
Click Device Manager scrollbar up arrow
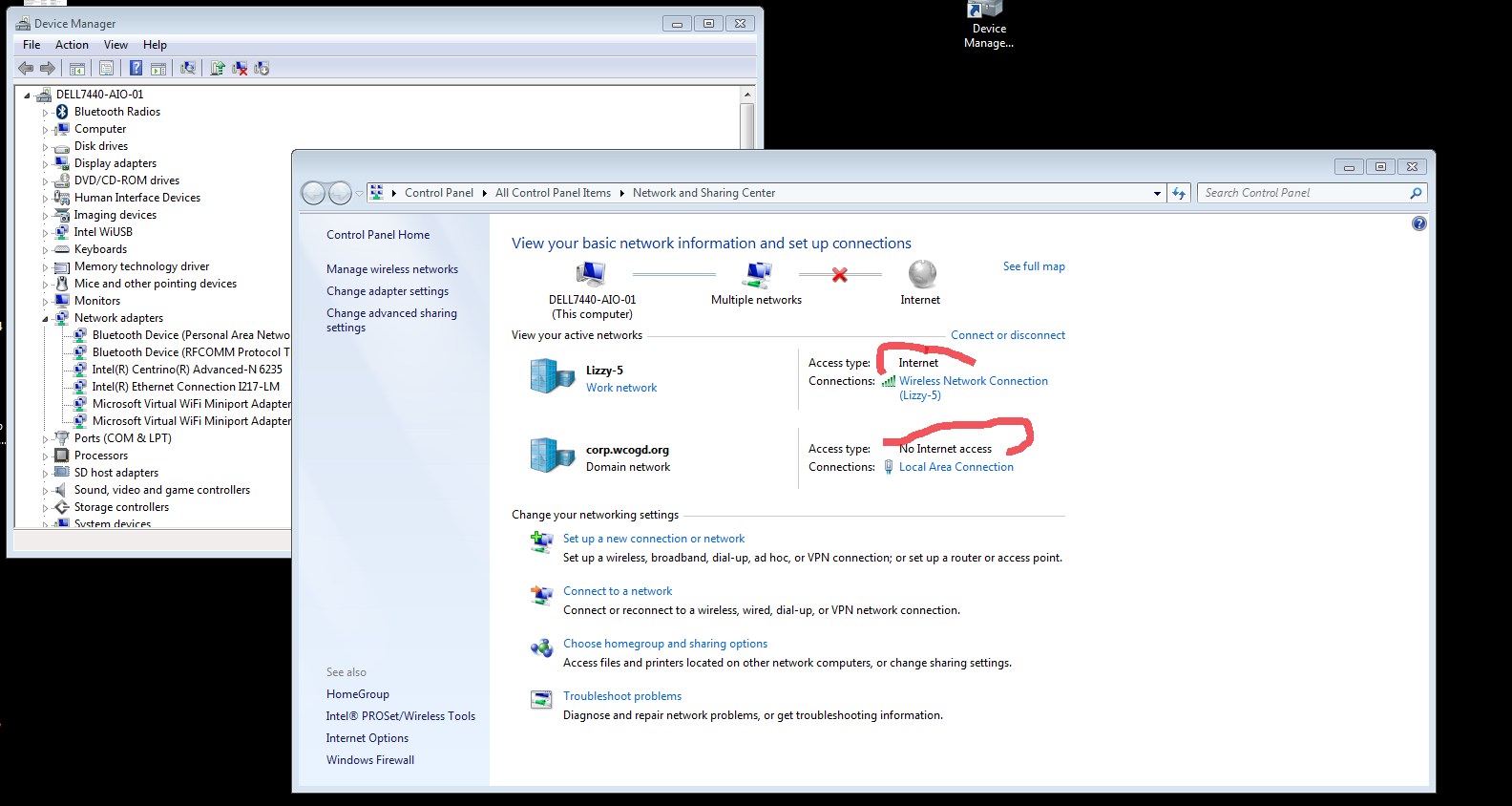tap(747, 95)
